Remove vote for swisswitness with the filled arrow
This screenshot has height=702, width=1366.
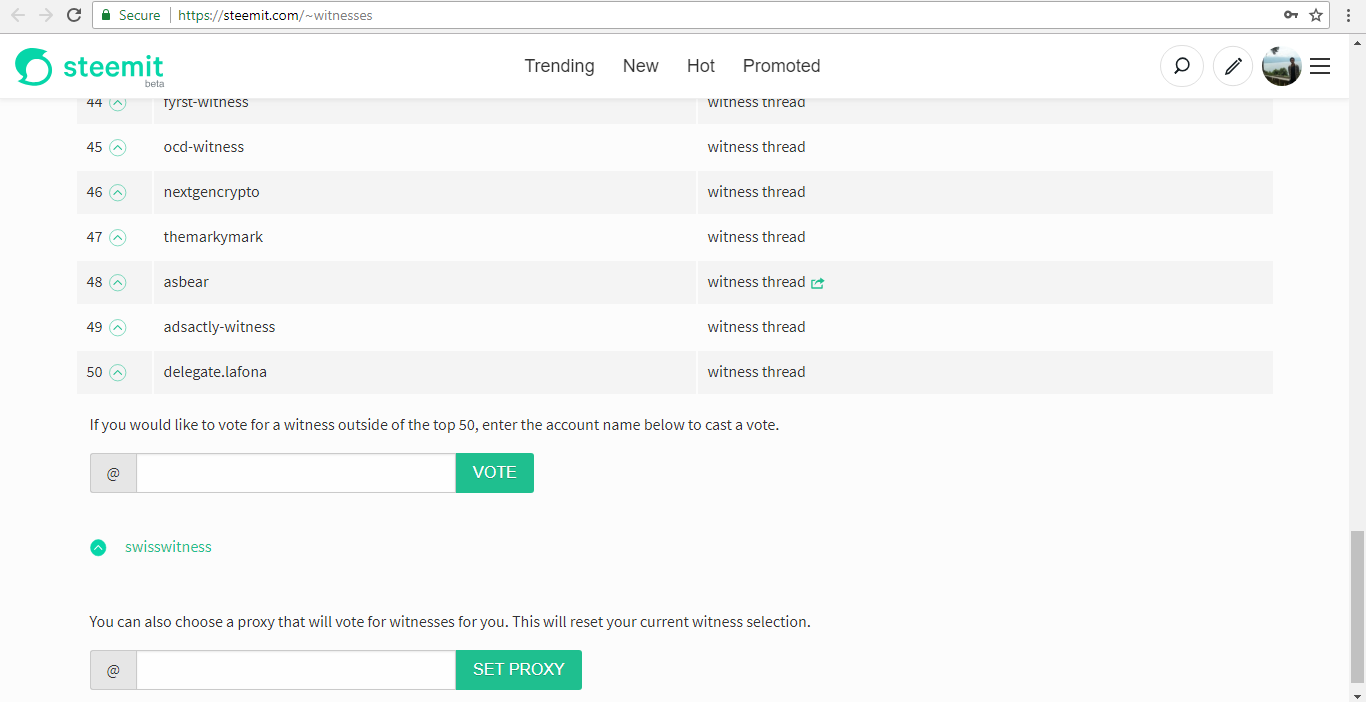(98, 547)
